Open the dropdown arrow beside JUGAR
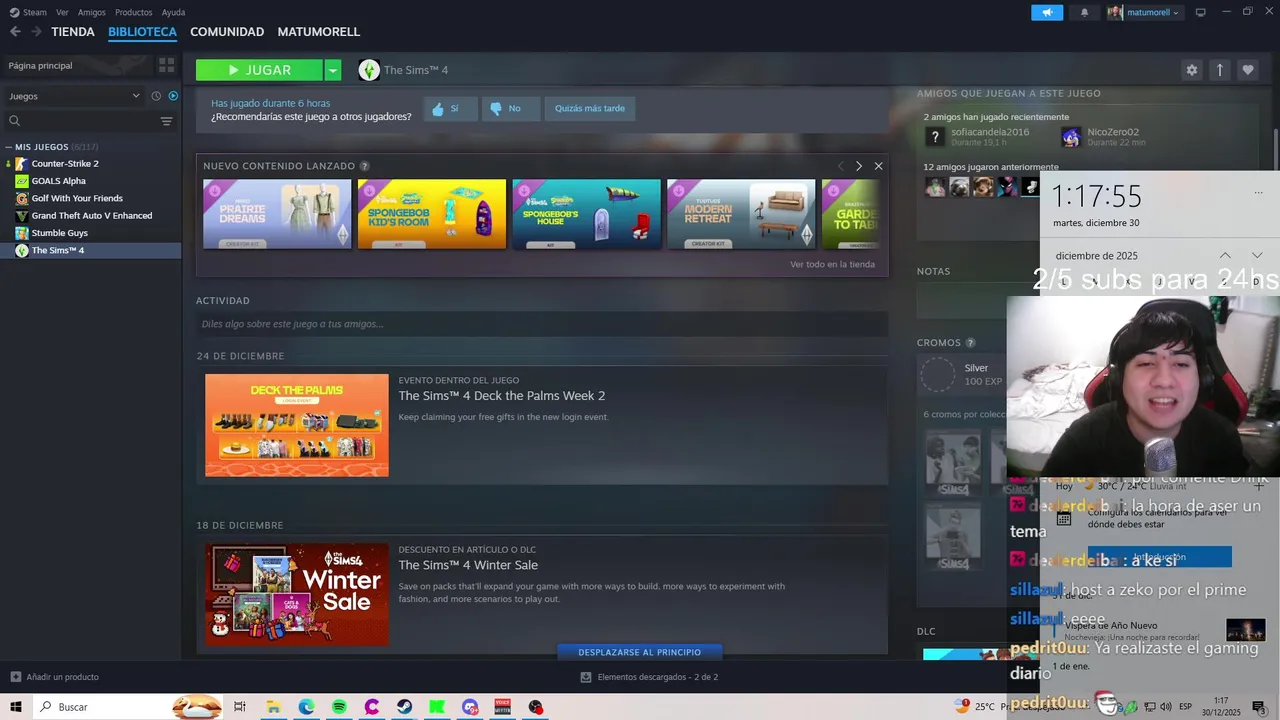Screen dimensions: 1280x720 point(333,70)
